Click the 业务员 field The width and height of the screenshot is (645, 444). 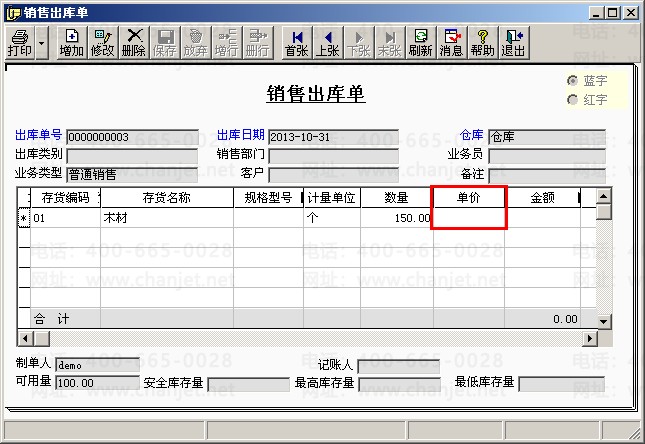pyautogui.click(x=547, y=156)
